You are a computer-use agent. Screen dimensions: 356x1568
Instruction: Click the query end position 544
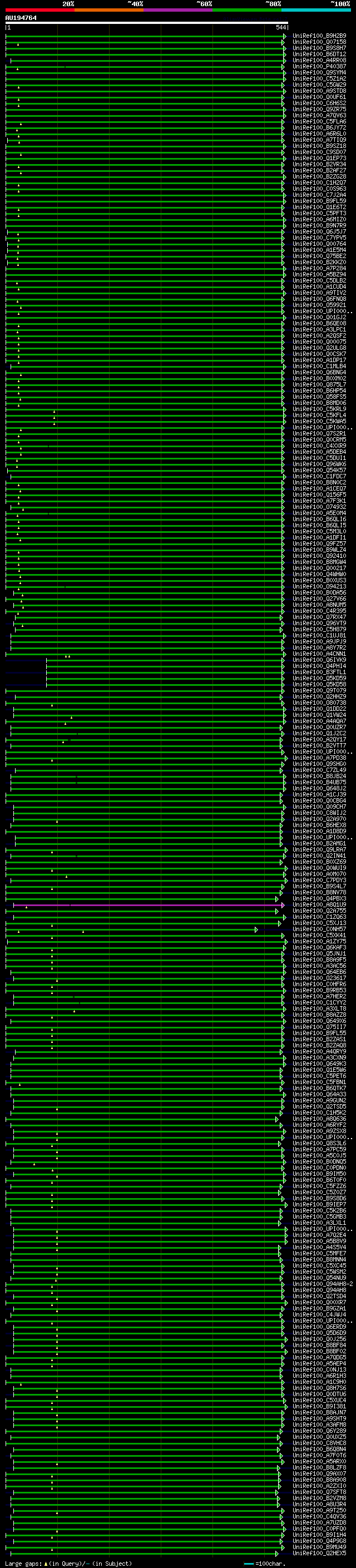click(x=281, y=27)
